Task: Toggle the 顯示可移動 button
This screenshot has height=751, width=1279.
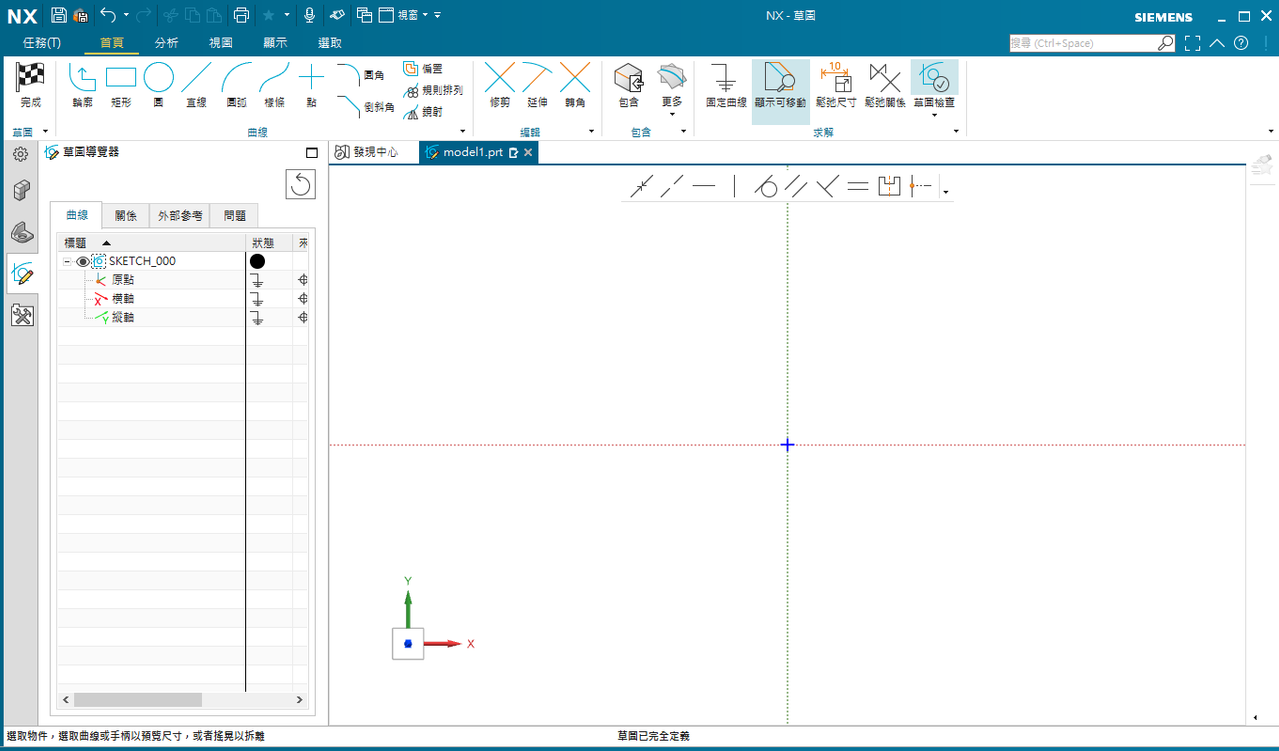Action: (x=780, y=85)
